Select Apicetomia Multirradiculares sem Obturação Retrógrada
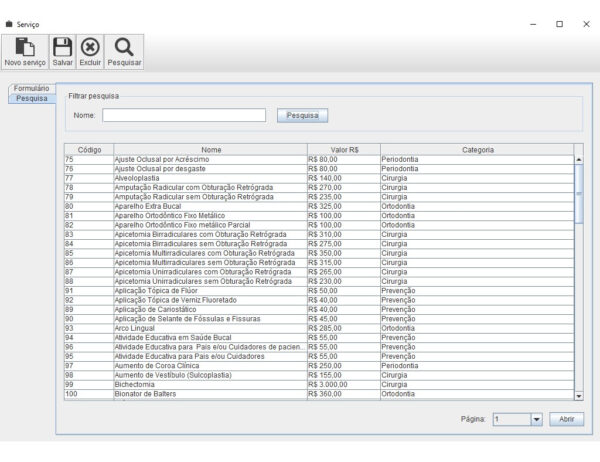 pyautogui.click(x=319, y=263)
